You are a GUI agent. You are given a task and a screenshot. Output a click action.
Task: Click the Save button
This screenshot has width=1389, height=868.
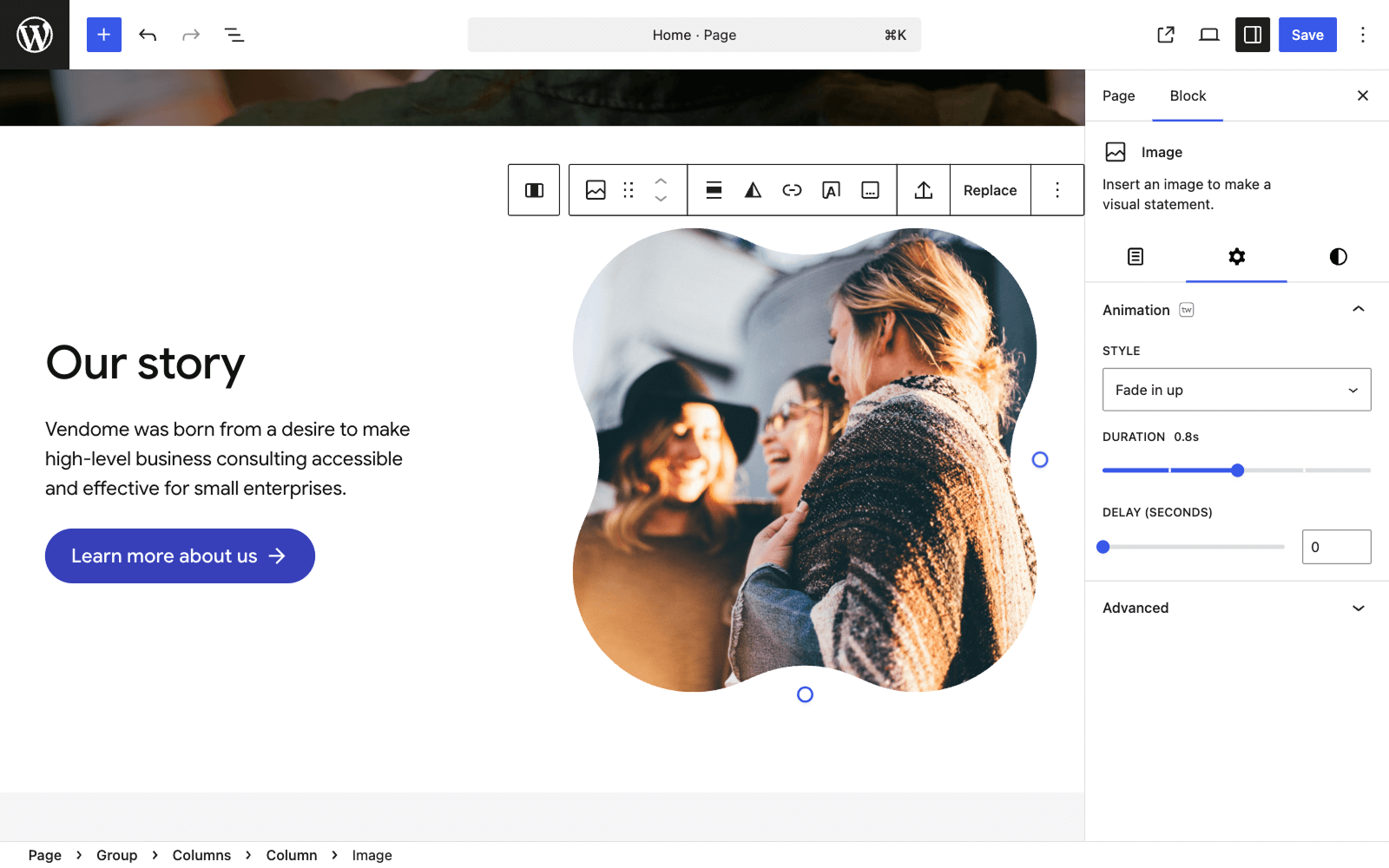(1307, 35)
